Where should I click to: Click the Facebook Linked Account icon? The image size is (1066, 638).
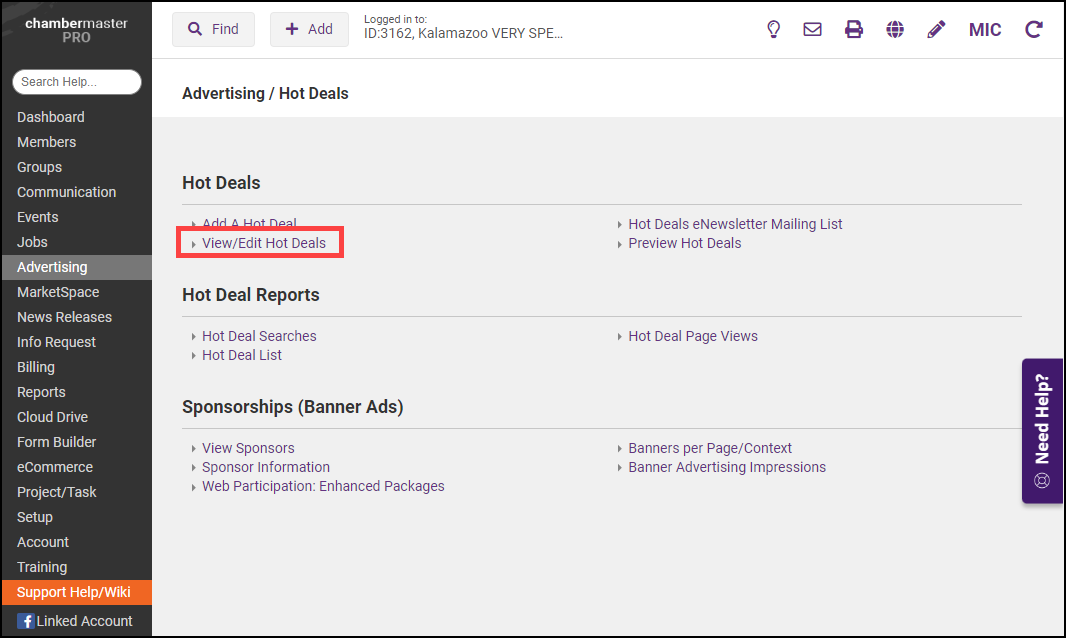pyautogui.click(x=26, y=621)
